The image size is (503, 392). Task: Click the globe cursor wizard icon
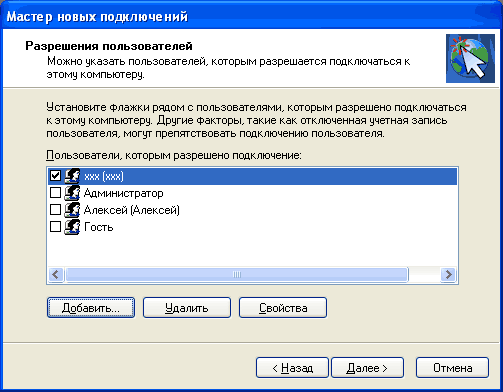coord(470,58)
